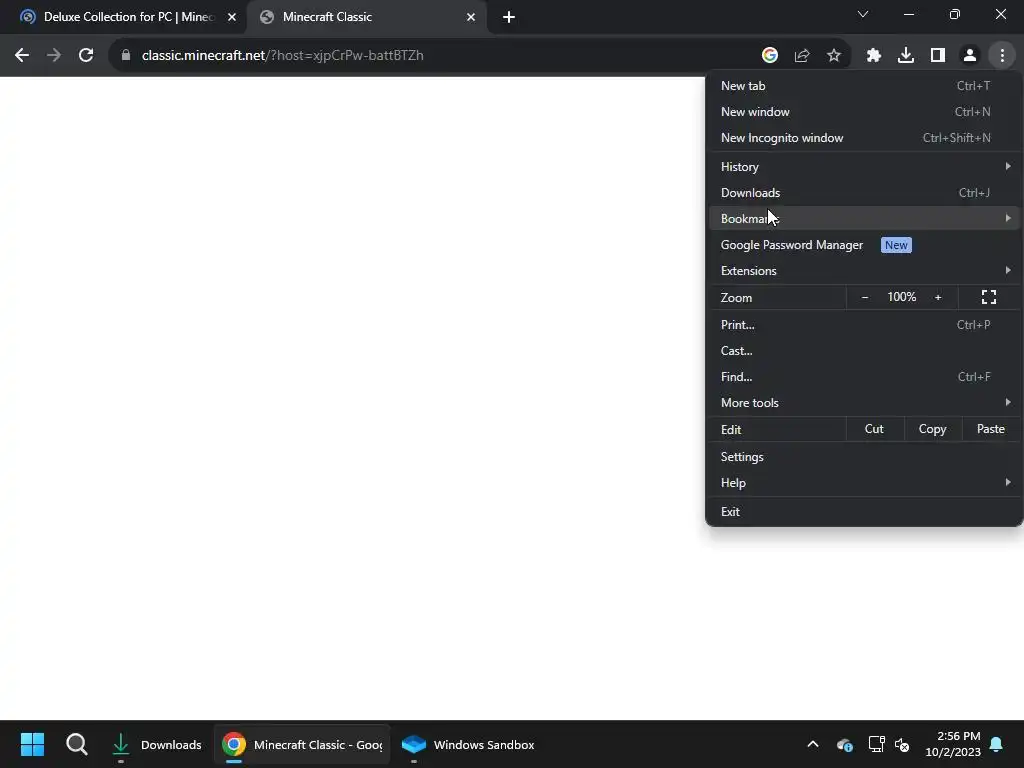The width and height of the screenshot is (1024, 768).
Task: Click Copy in the Edit row
Action: pos(933,429)
